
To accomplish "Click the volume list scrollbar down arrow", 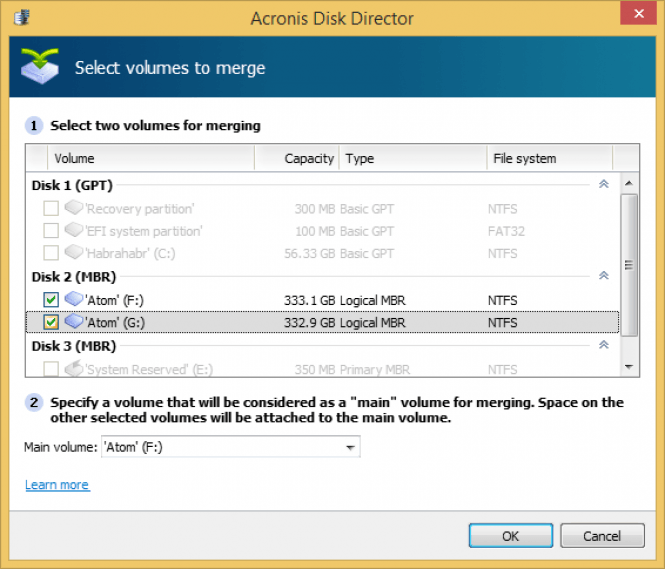I will tap(629, 367).
